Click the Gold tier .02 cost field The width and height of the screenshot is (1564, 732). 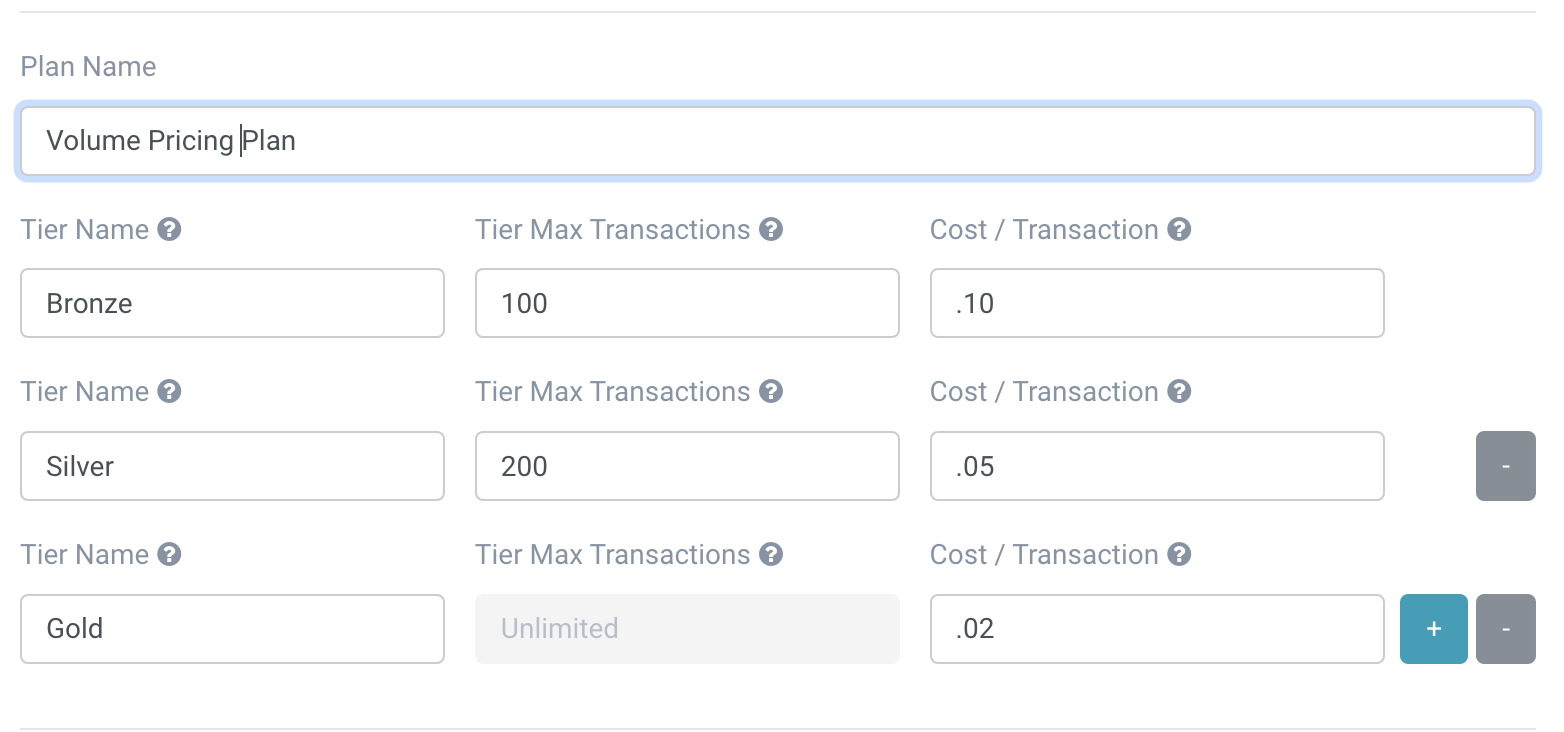point(1156,629)
